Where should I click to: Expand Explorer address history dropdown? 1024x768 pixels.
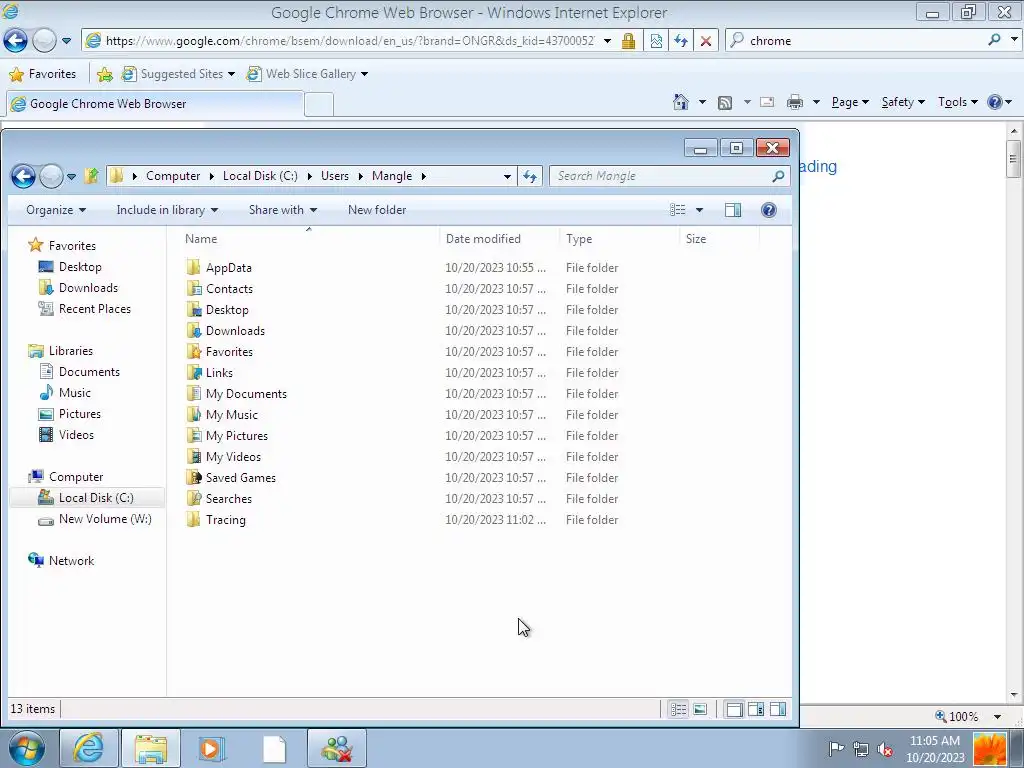(x=507, y=176)
